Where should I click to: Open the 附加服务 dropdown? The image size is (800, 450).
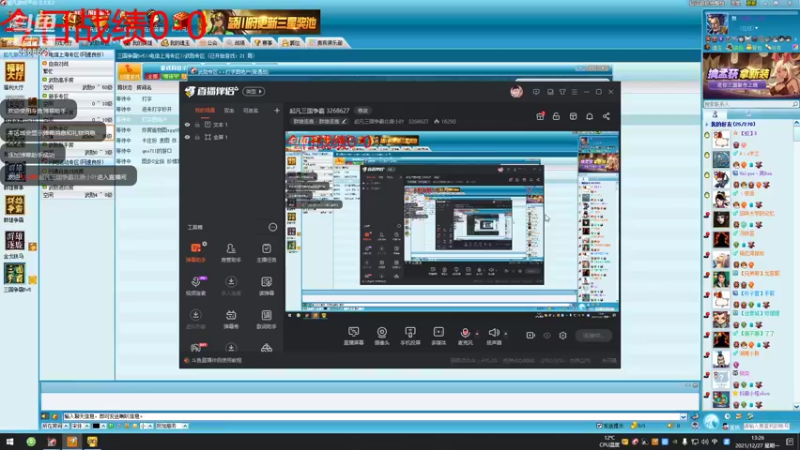[171, 426]
